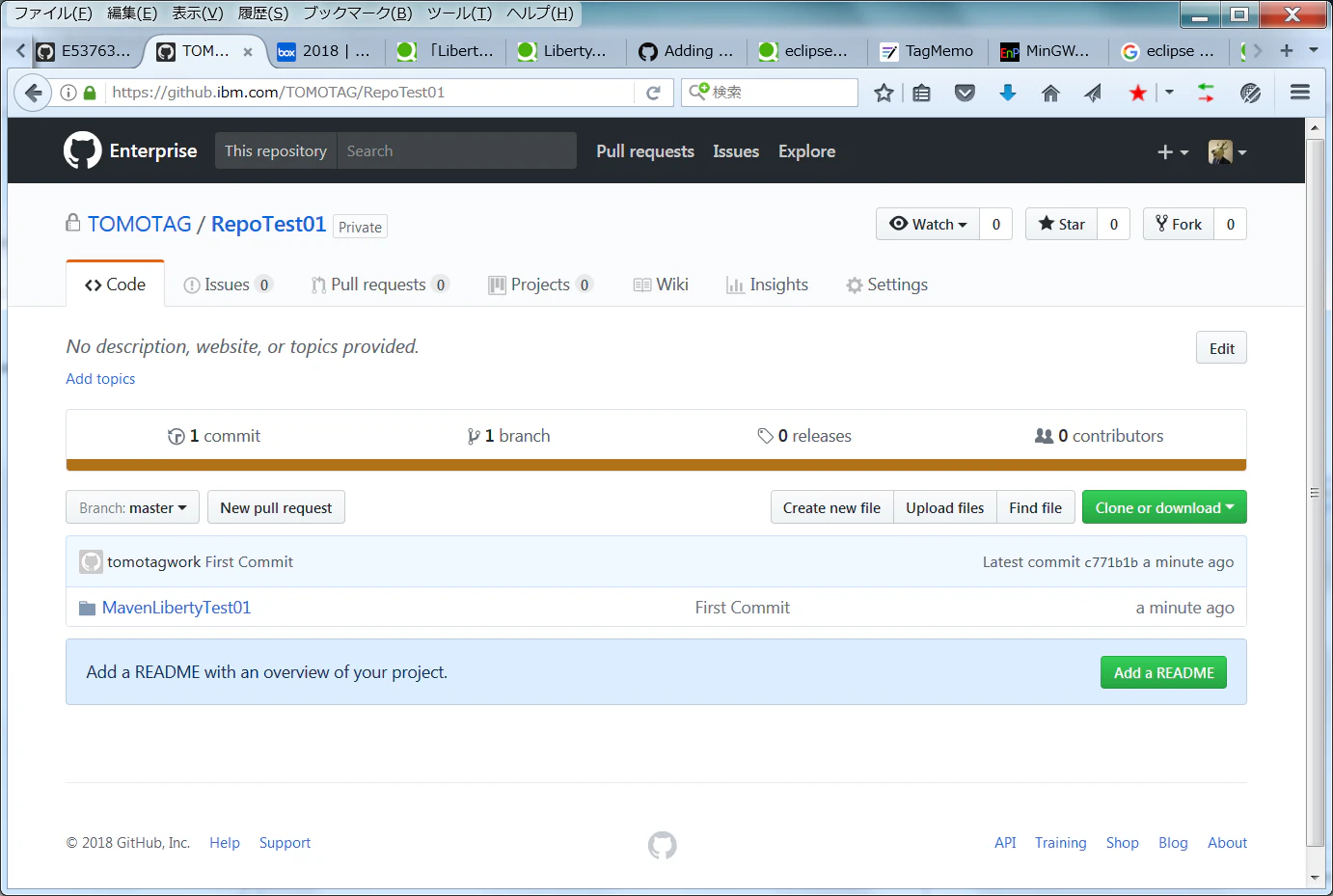This screenshot has width=1333, height=896.
Task: Click the striped circle extension icon
Action: click(1251, 93)
